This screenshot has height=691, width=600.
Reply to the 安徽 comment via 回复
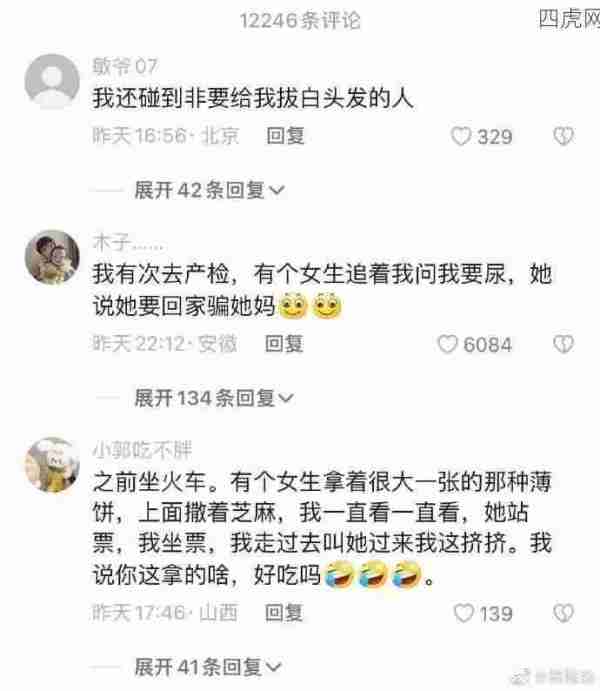point(284,344)
